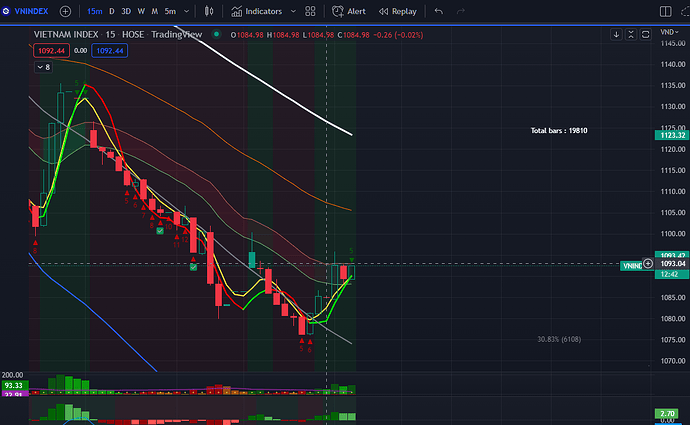This screenshot has width=690, height=425.
Task: Expand favorite indicators dropdown arrow
Action: [x=293, y=11]
